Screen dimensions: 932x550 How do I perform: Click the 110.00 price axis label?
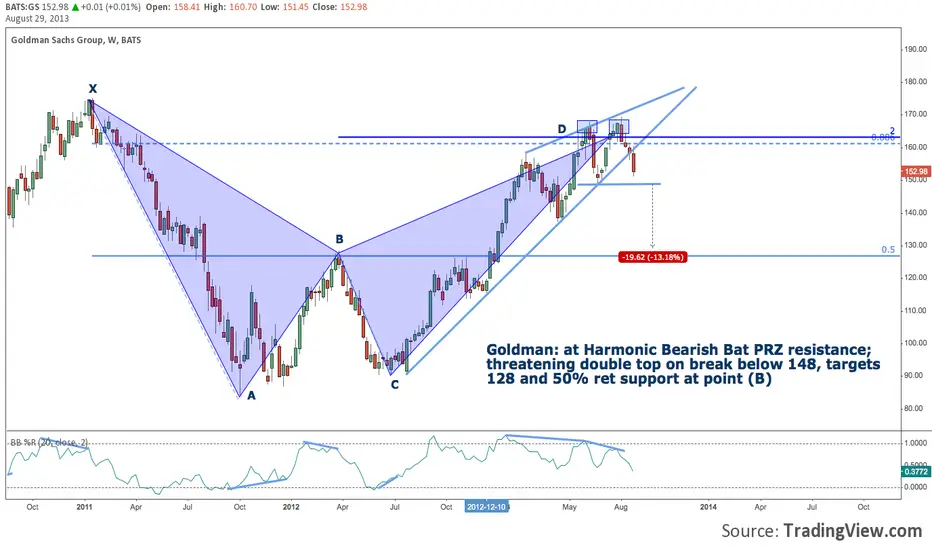(x=915, y=310)
